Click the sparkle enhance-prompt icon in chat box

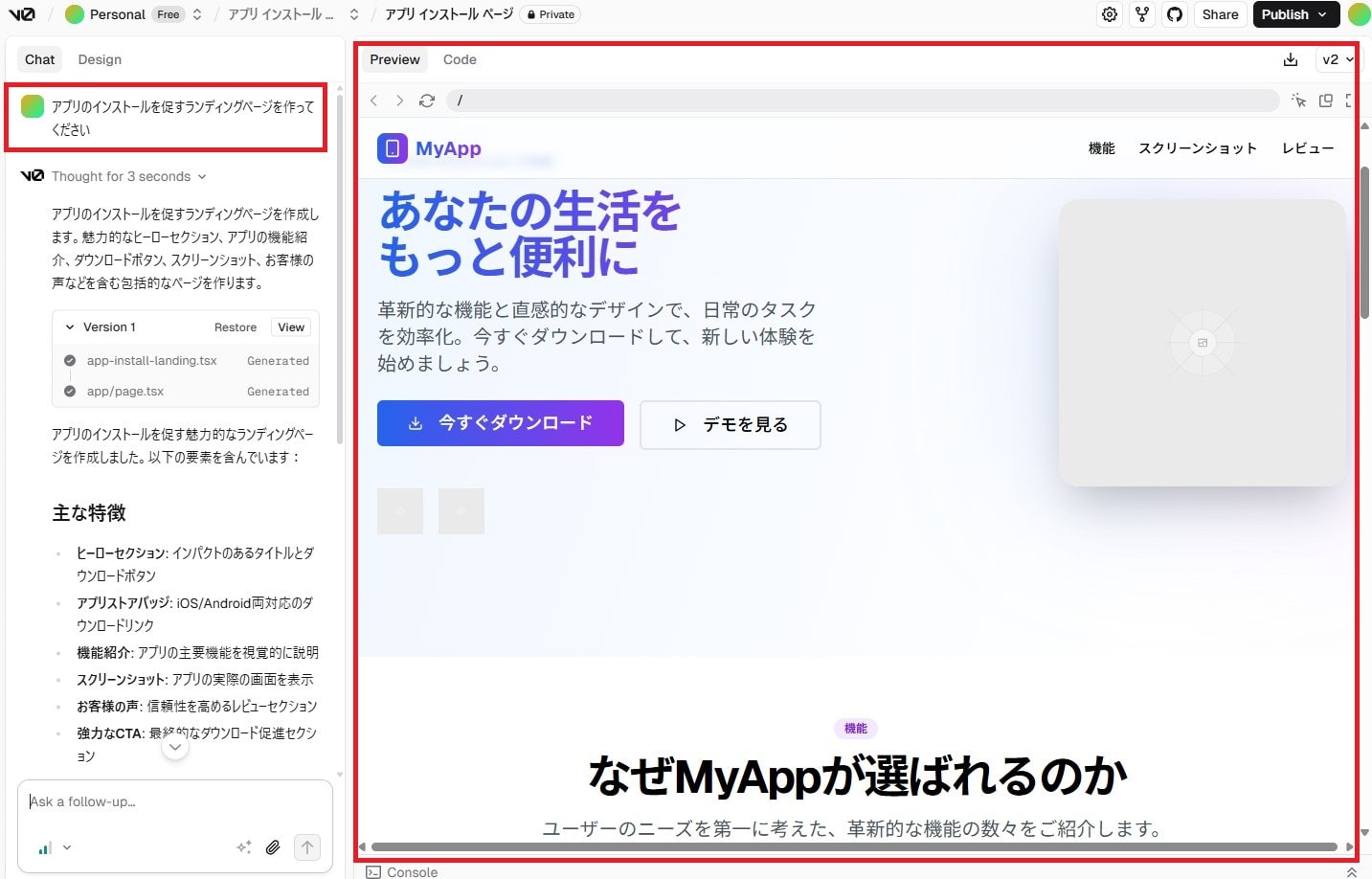(x=244, y=847)
